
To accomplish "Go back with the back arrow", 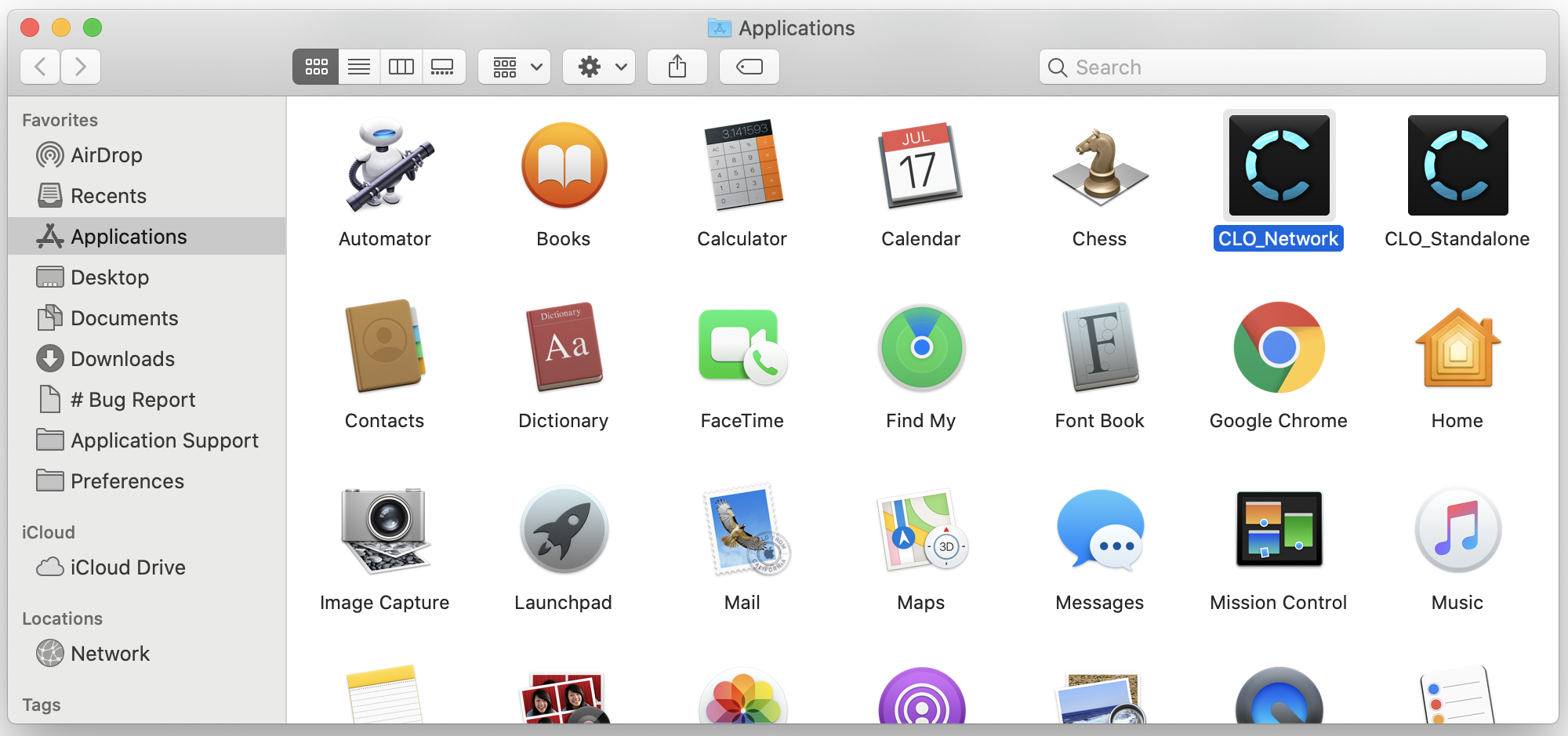I will pos(40,67).
